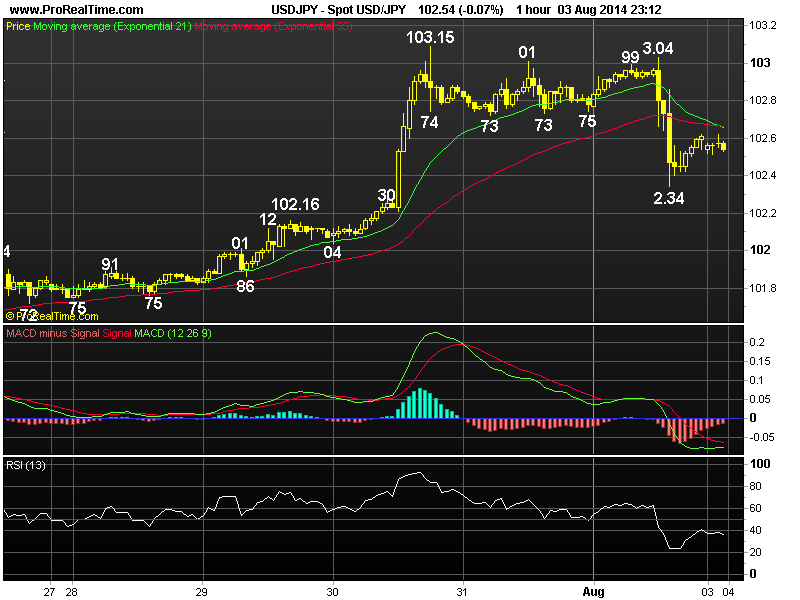This screenshot has width=800, height=600.
Task: Click the 0.1 MACD axis value
Action: (x=757, y=380)
